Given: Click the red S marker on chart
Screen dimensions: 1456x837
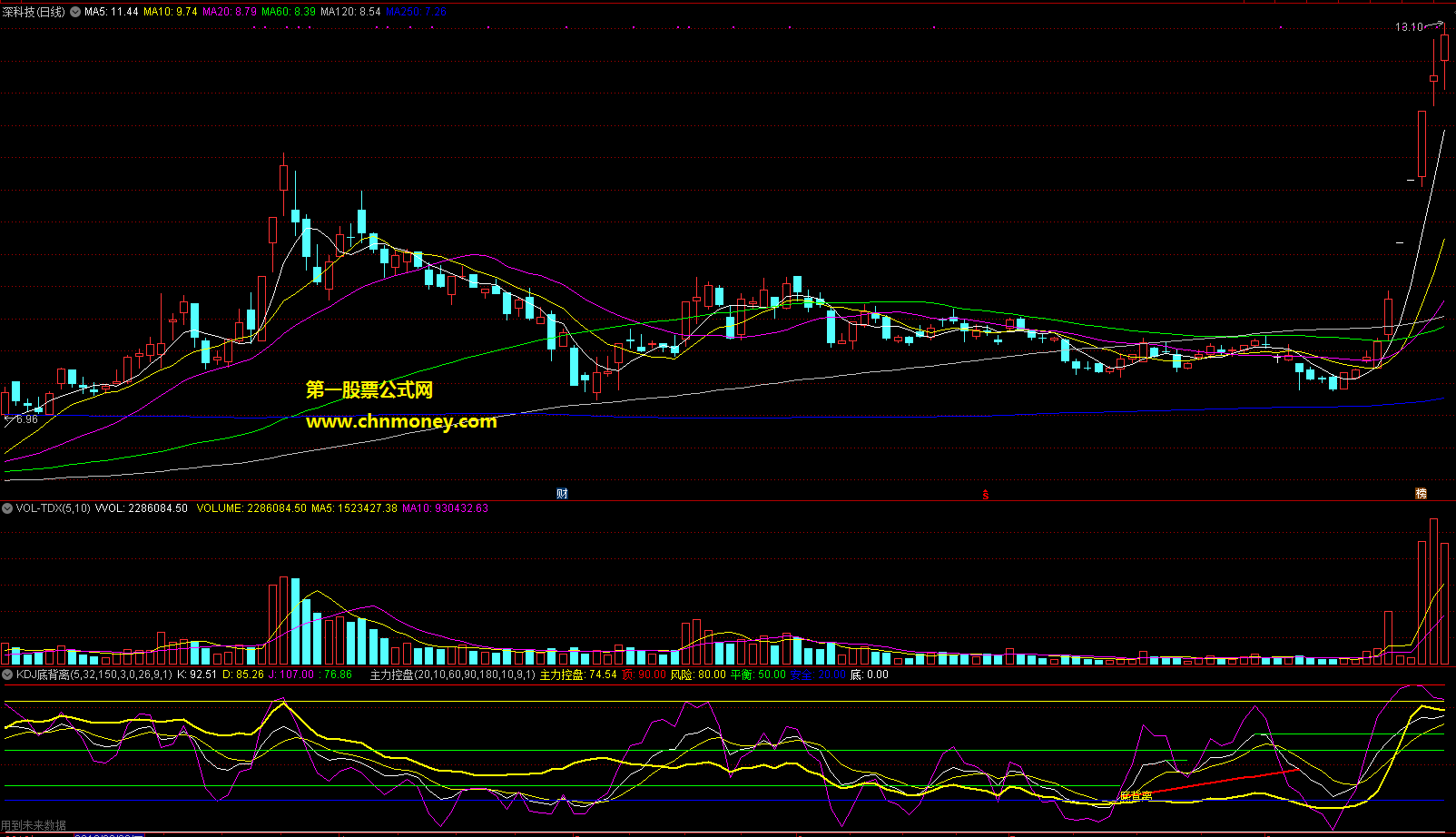Looking at the screenshot, I should point(986,495).
